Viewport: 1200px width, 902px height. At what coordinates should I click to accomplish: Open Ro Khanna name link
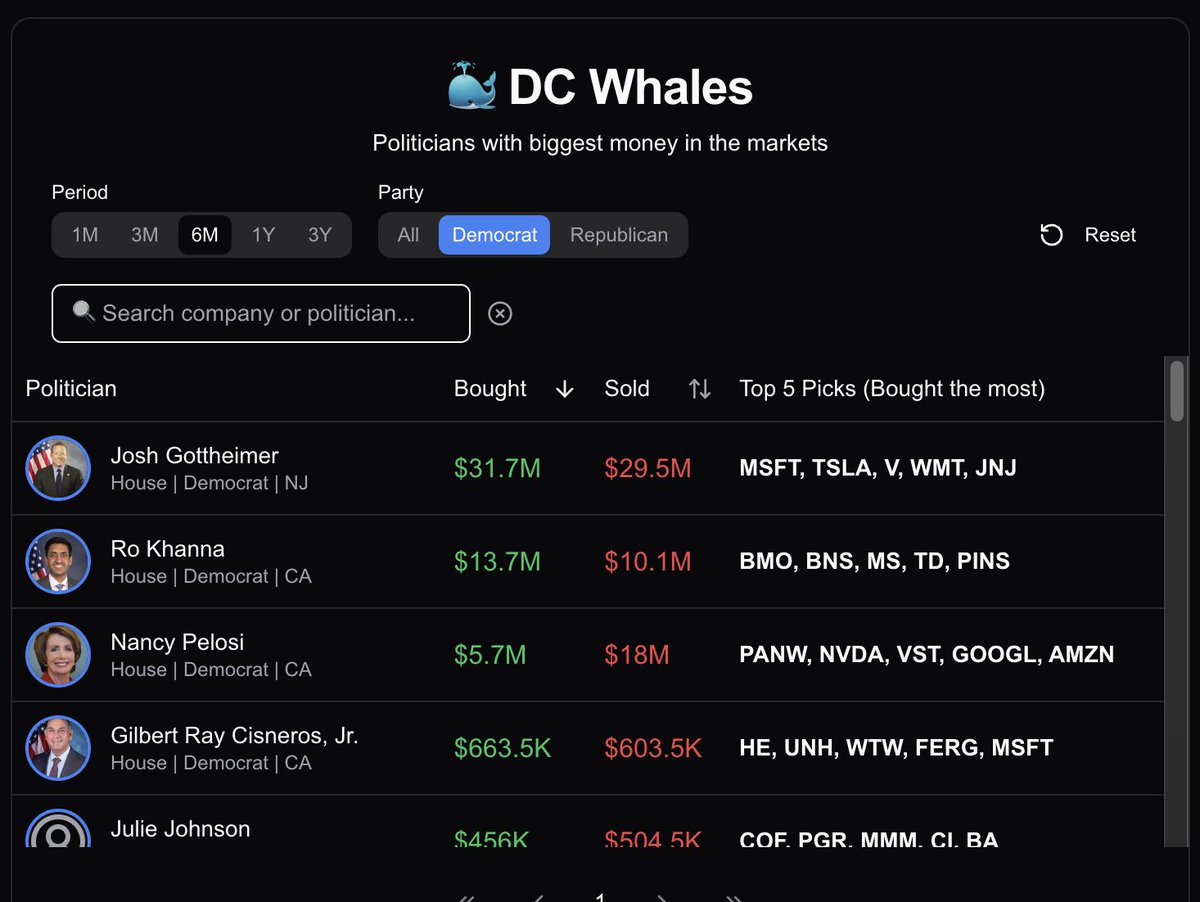click(167, 549)
